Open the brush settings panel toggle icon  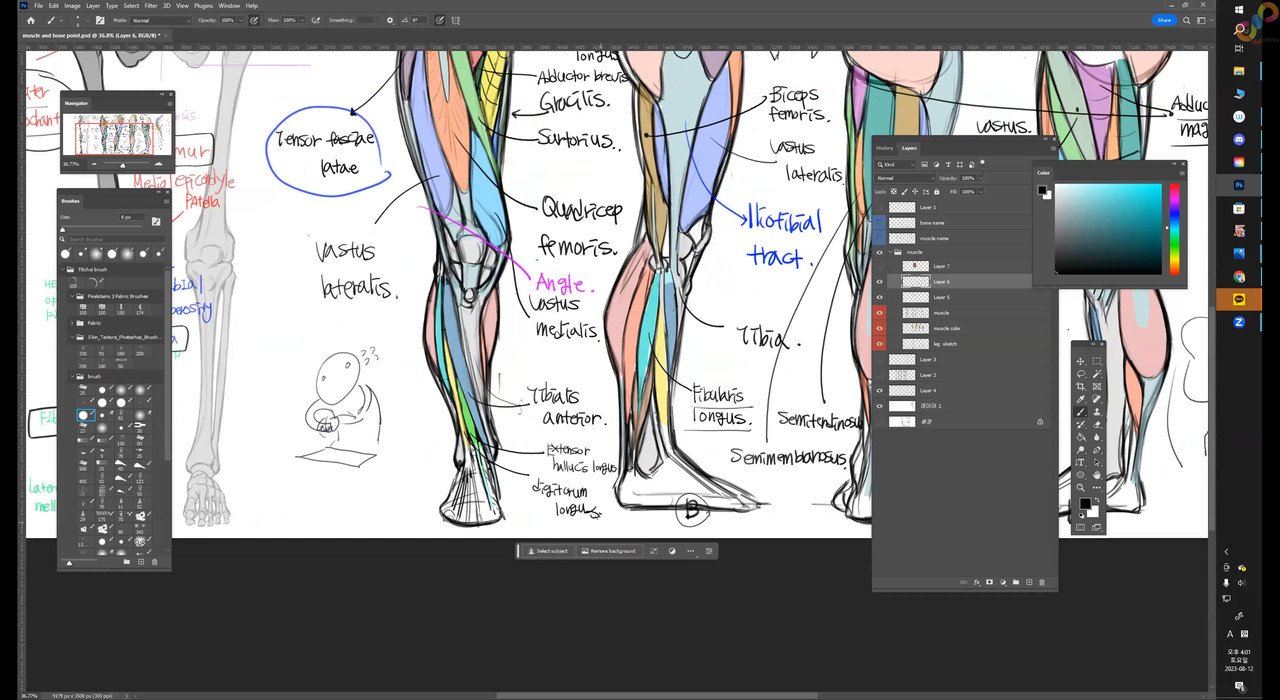pyautogui.click(x=100, y=20)
